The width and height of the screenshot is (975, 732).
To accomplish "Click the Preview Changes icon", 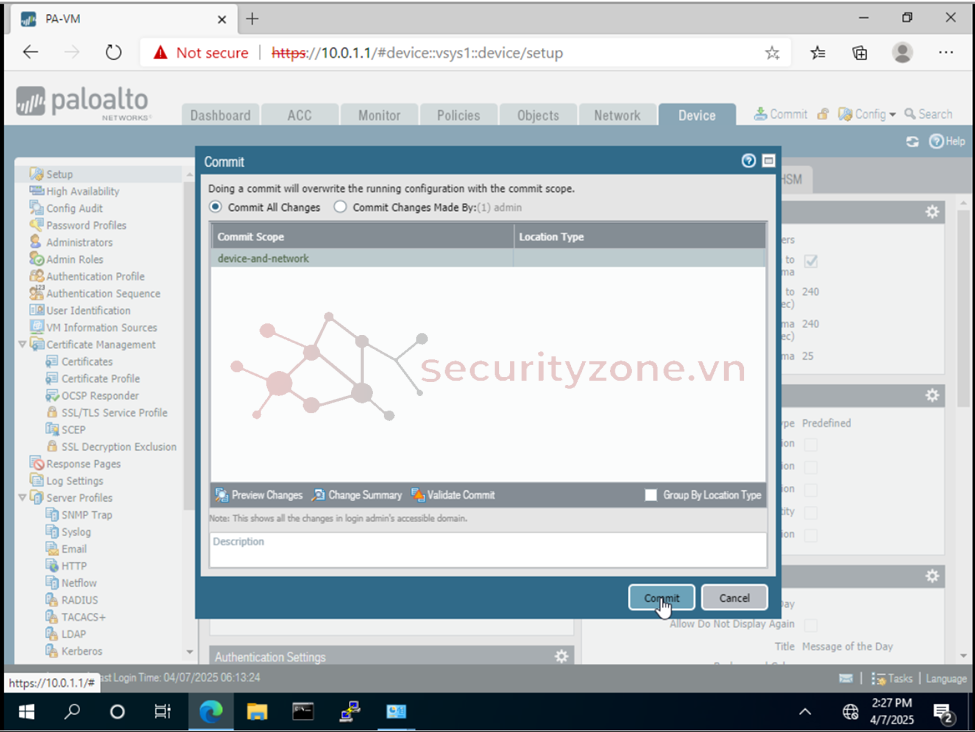I will [222, 495].
